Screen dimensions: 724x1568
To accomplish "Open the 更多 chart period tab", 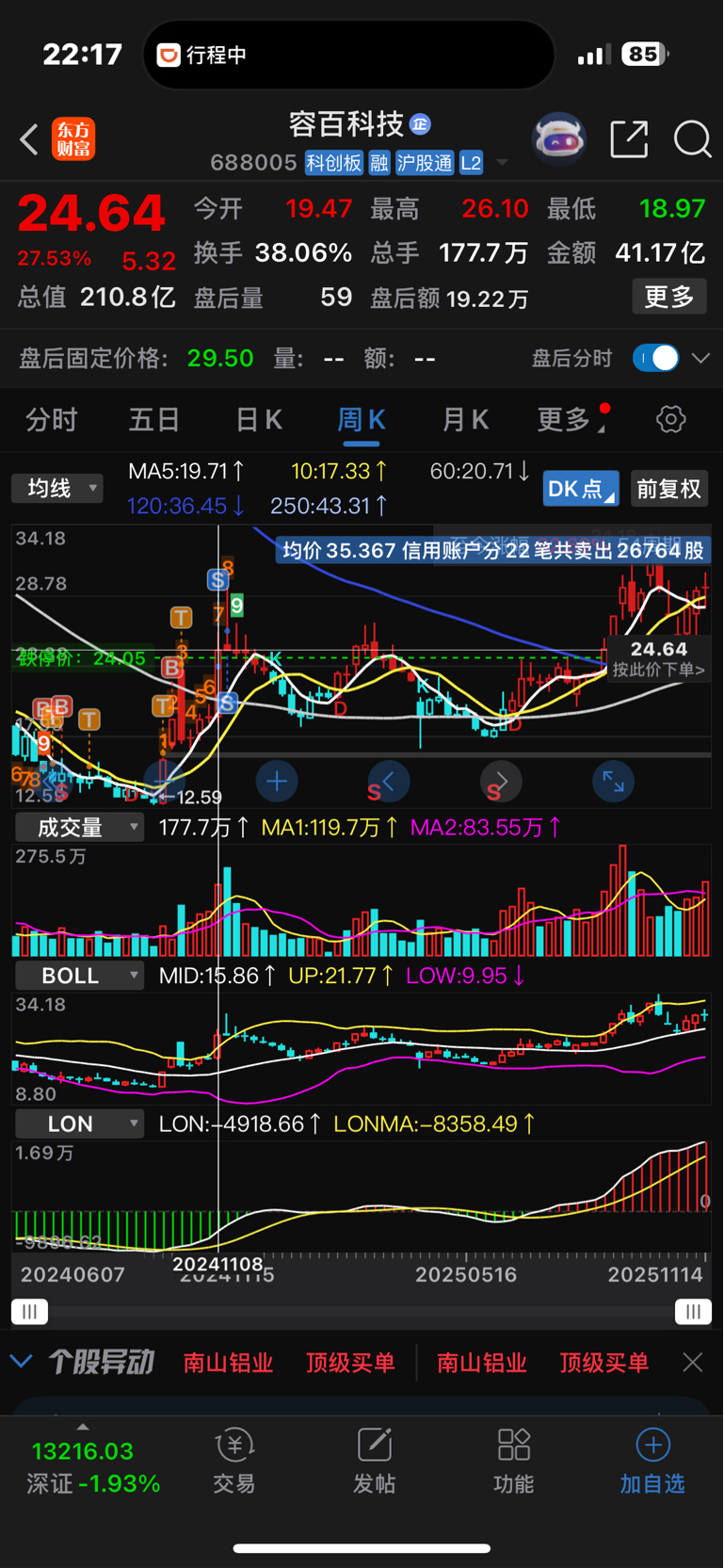I will point(569,419).
